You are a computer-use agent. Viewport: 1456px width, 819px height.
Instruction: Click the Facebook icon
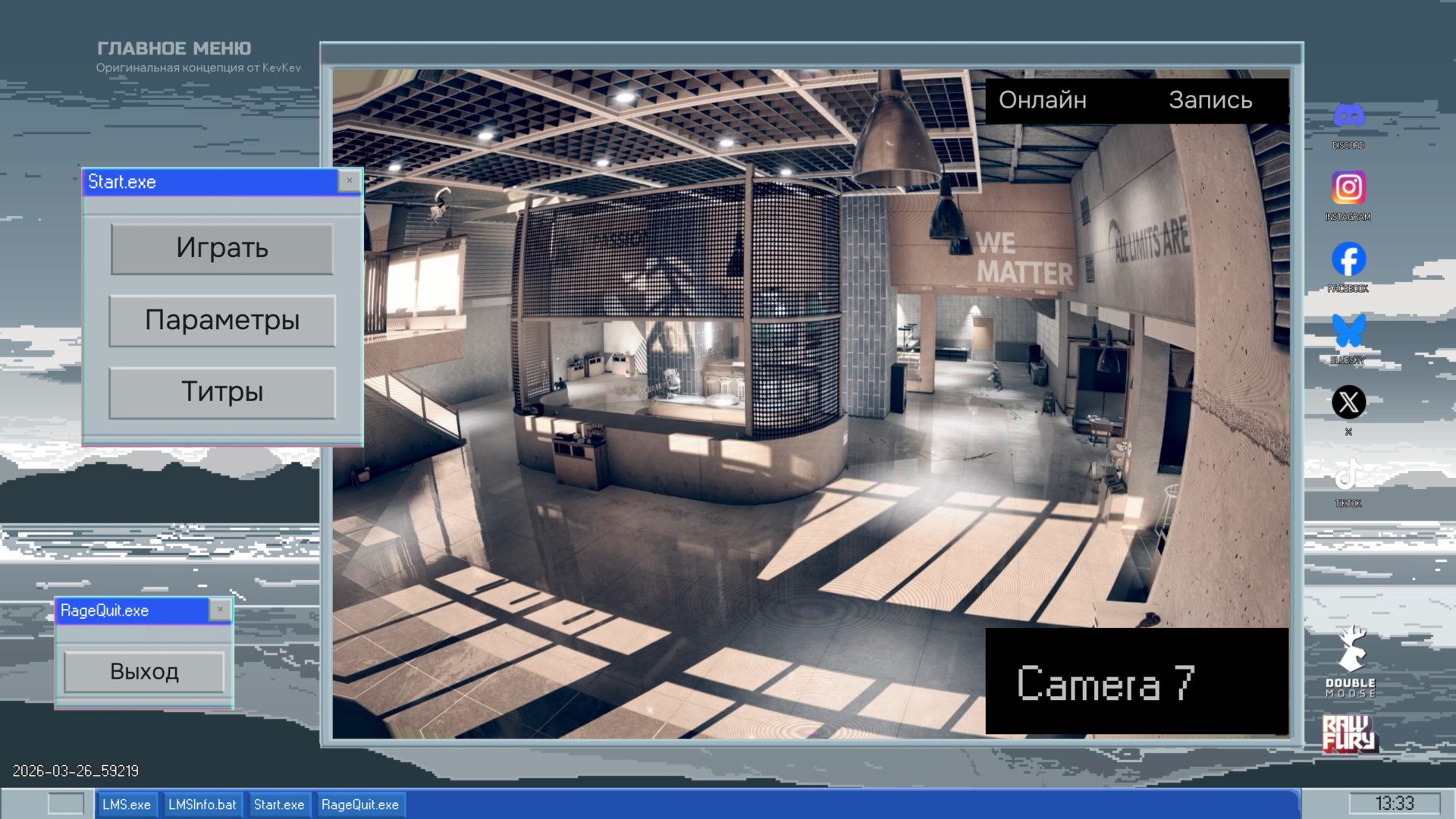1348,259
